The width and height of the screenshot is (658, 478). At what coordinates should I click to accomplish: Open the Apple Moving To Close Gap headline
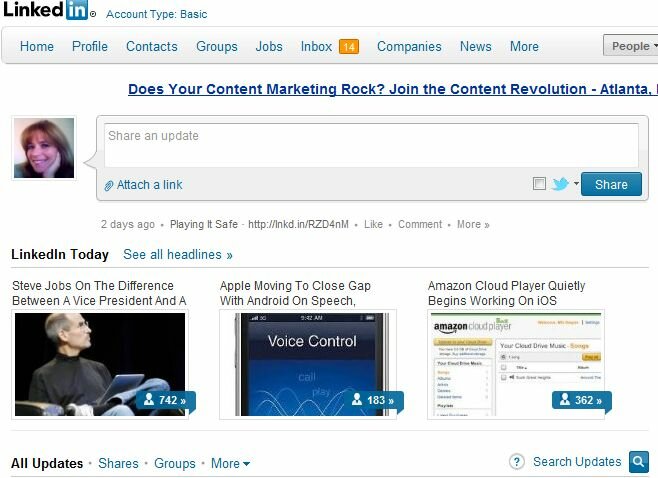click(x=295, y=293)
